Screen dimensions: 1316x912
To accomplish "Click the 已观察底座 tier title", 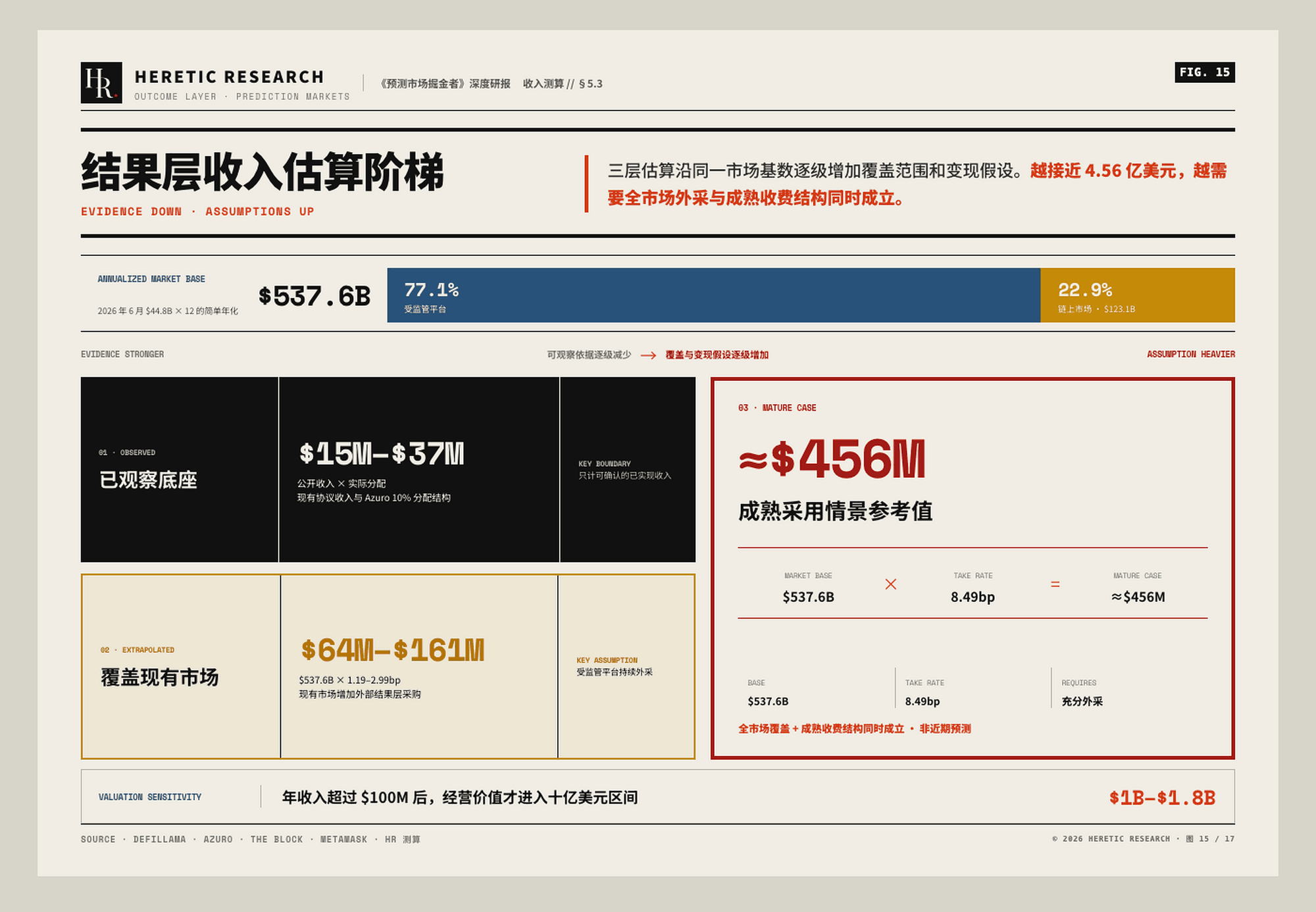I will 148,480.
